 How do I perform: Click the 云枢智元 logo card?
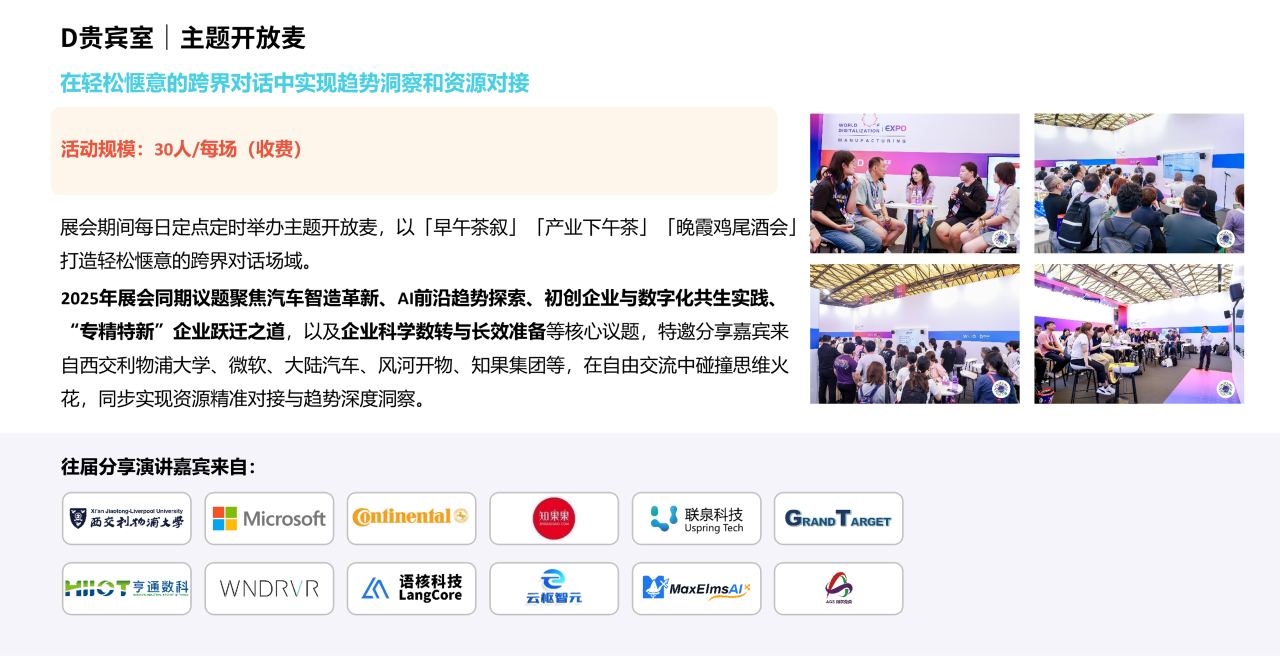coord(554,588)
